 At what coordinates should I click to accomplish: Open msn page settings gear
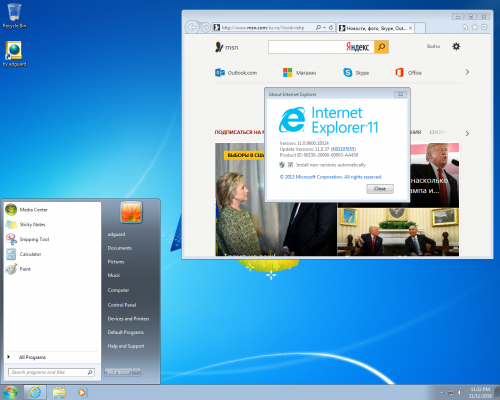coord(456,46)
